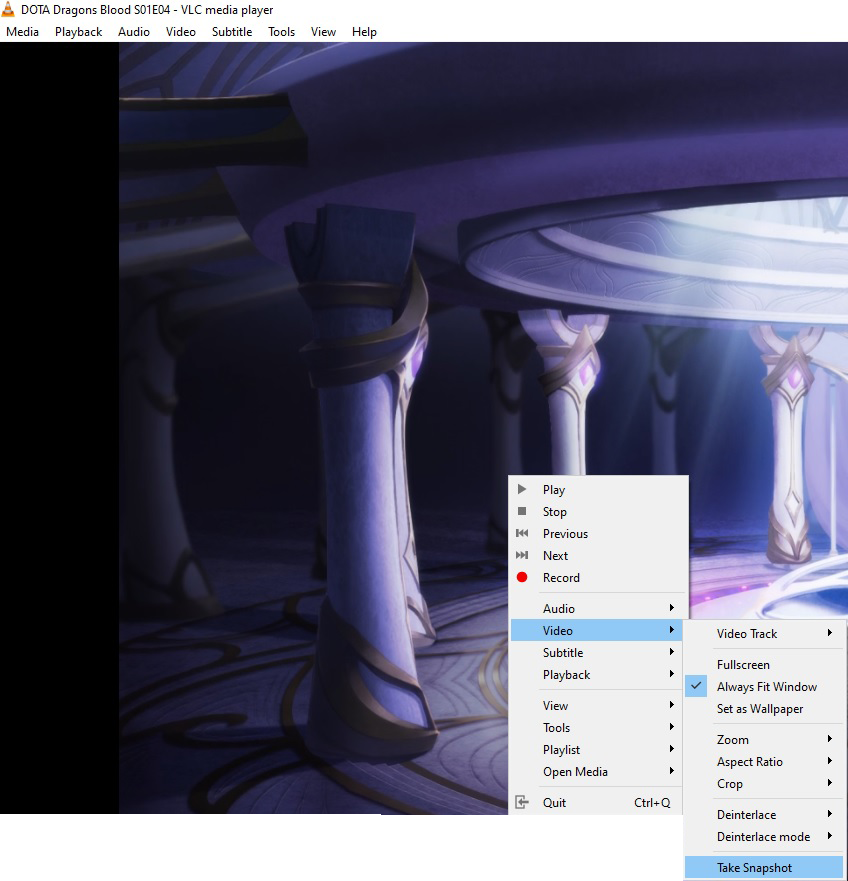Select Set as Wallpaper option
Viewport: 848px width, 881px height.
pos(764,709)
